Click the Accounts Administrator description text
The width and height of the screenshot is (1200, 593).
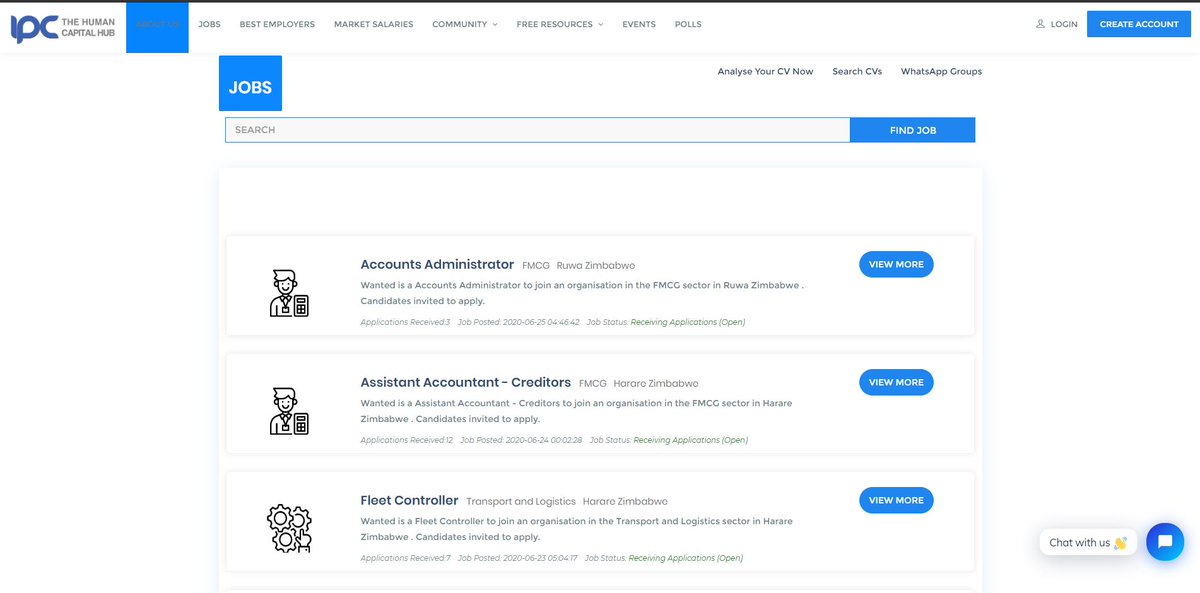tap(582, 293)
